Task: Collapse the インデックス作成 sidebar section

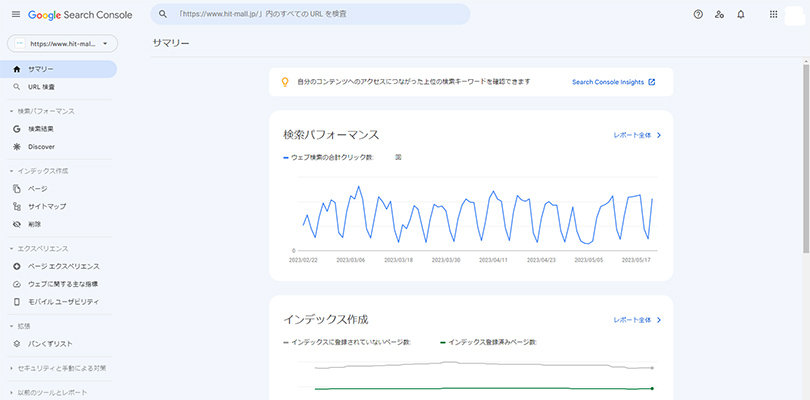Action: point(10,171)
